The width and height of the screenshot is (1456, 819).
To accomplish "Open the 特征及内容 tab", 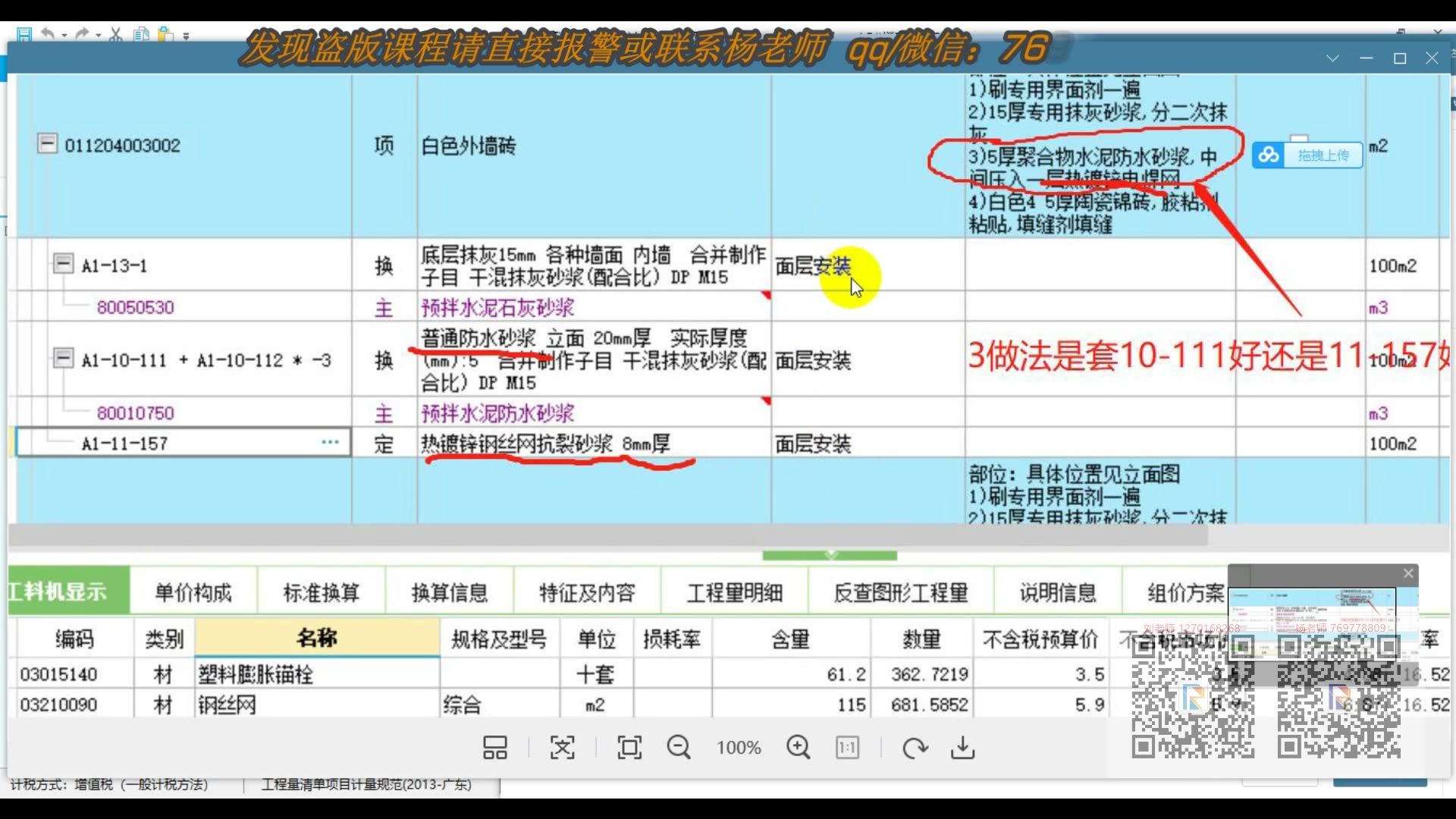I will [x=587, y=592].
